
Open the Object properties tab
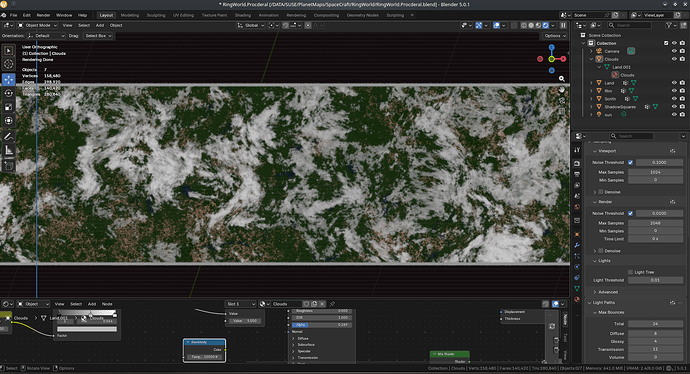pos(577,234)
